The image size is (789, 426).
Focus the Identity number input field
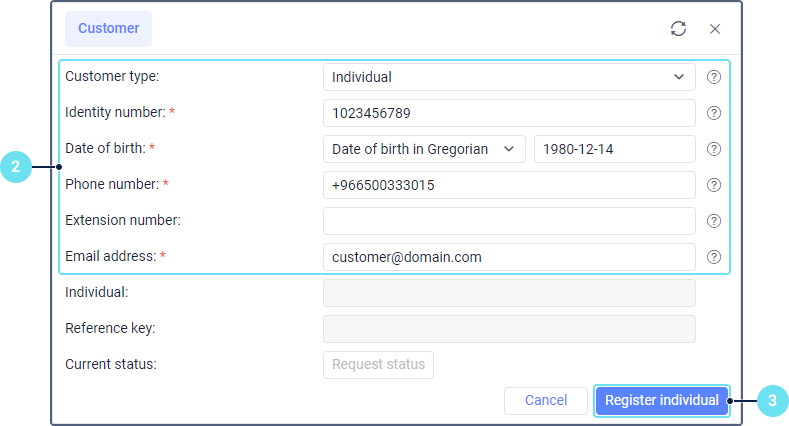(509, 113)
